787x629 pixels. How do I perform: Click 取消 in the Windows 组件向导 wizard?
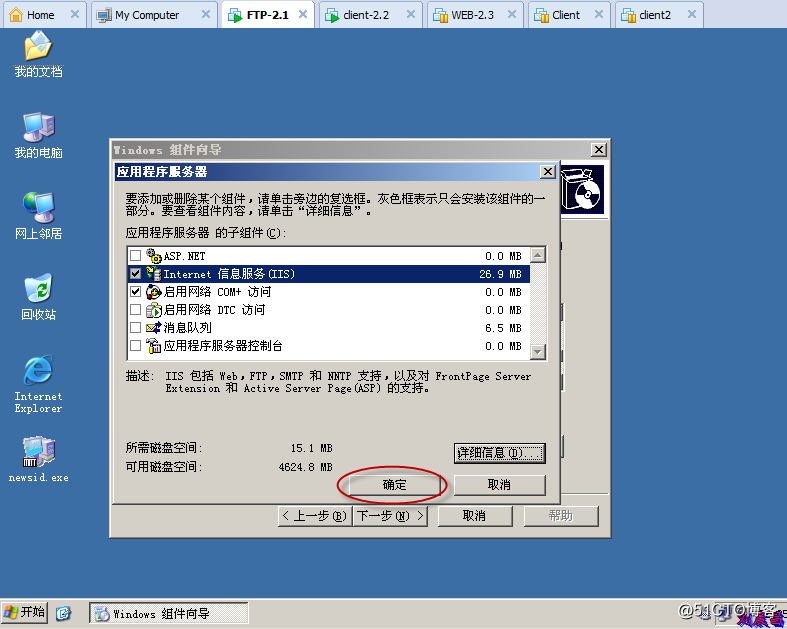pos(475,516)
